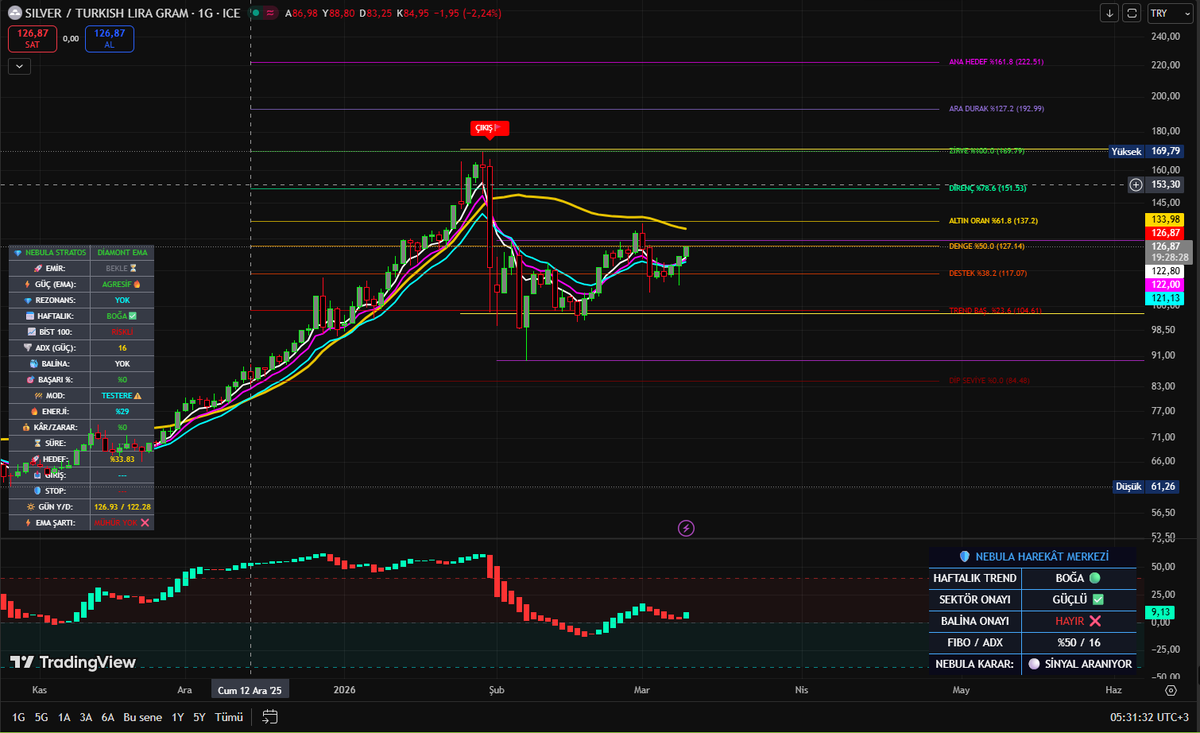Click the white 122,80 price tag
1200x733 pixels.
tap(1166, 271)
